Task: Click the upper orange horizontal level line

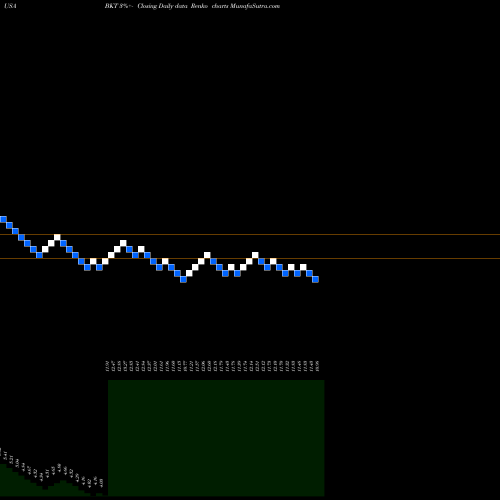Action: (x=250, y=235)
